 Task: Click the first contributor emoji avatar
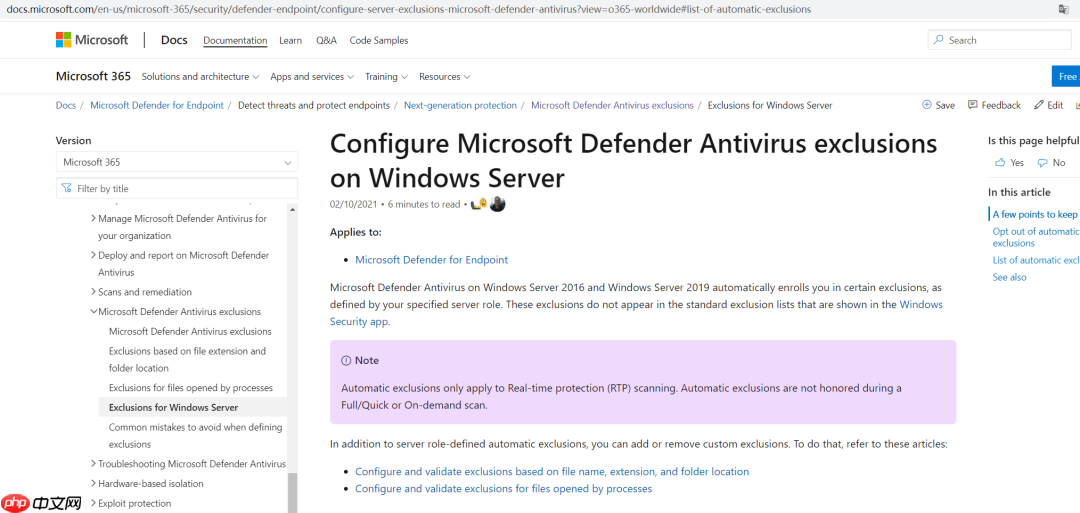point(479,204)
